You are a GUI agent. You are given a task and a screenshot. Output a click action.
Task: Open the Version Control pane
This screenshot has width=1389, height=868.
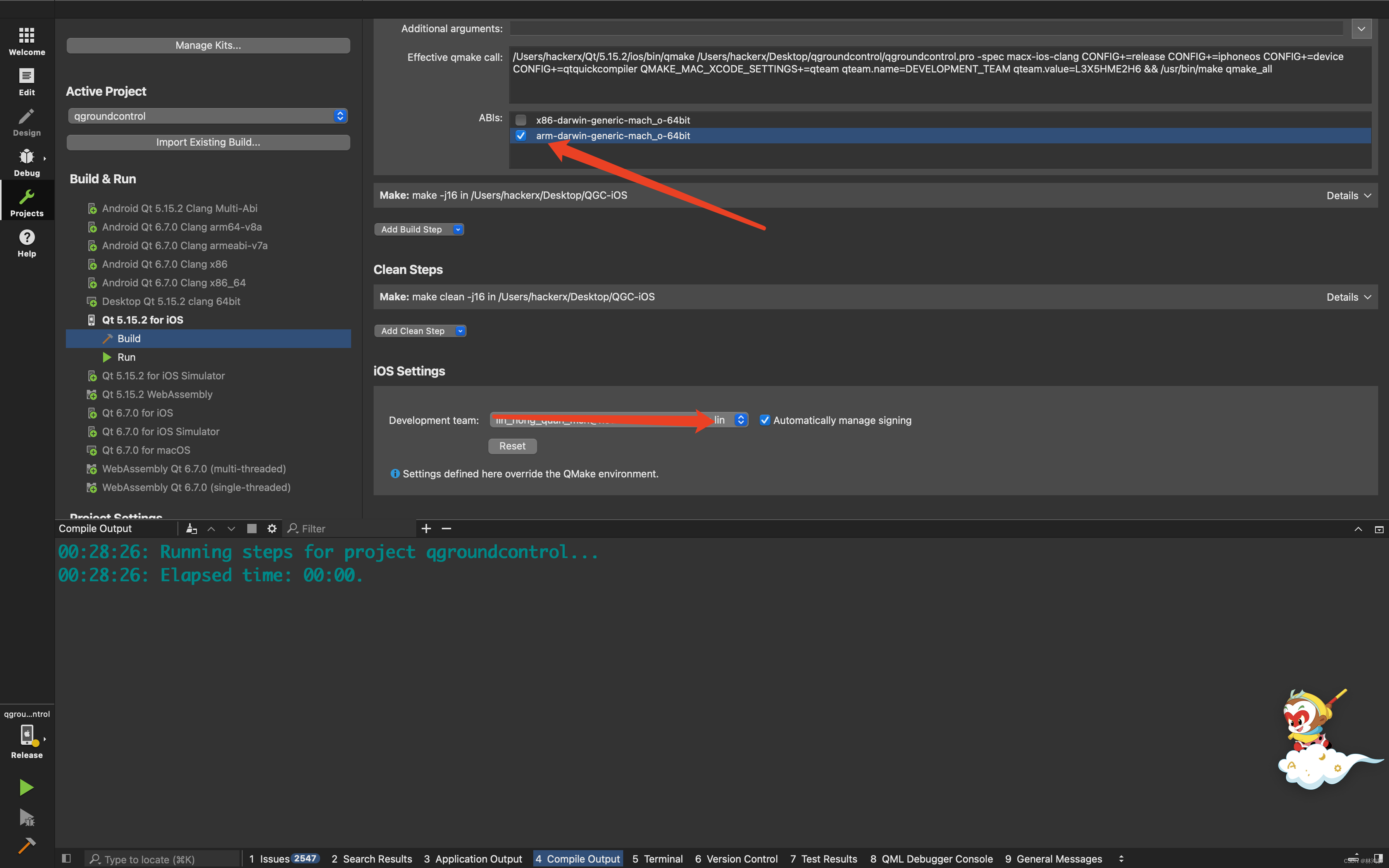click(736, 859)
